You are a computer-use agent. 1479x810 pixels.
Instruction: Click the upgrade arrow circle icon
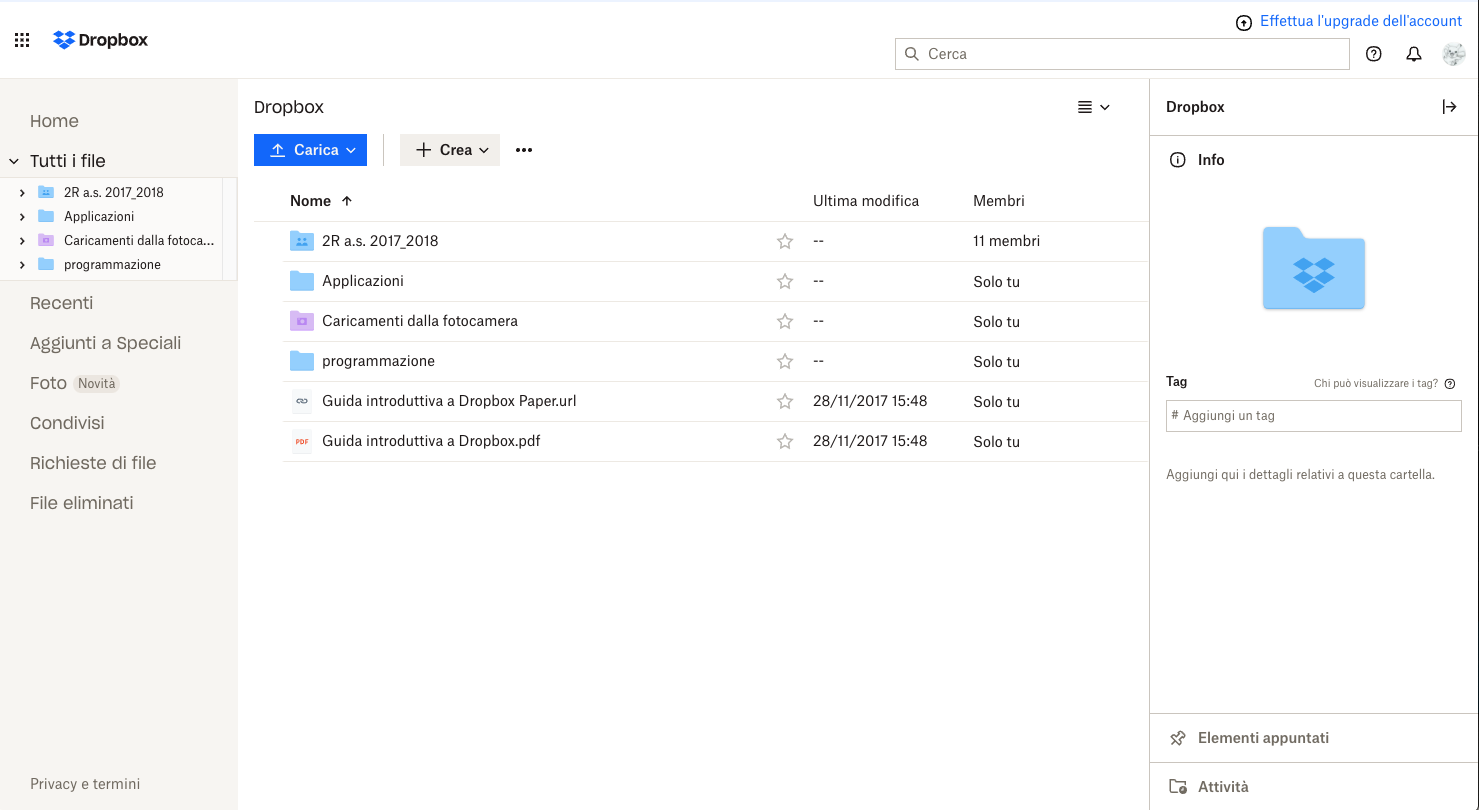pyautogui.click(x=1244, y=22)
